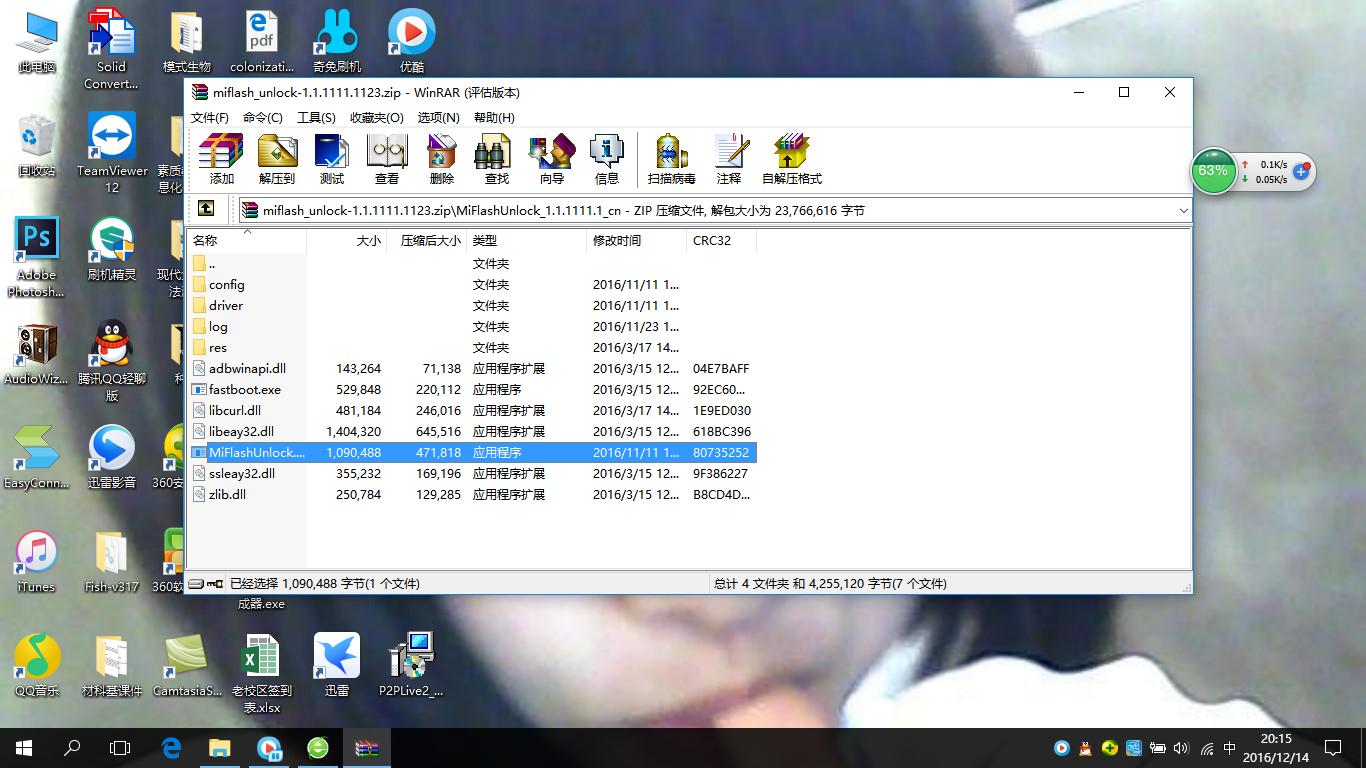Sort files by 大小 column header
The width and height of the screenshot is (1366, 768).
[346, 240]
